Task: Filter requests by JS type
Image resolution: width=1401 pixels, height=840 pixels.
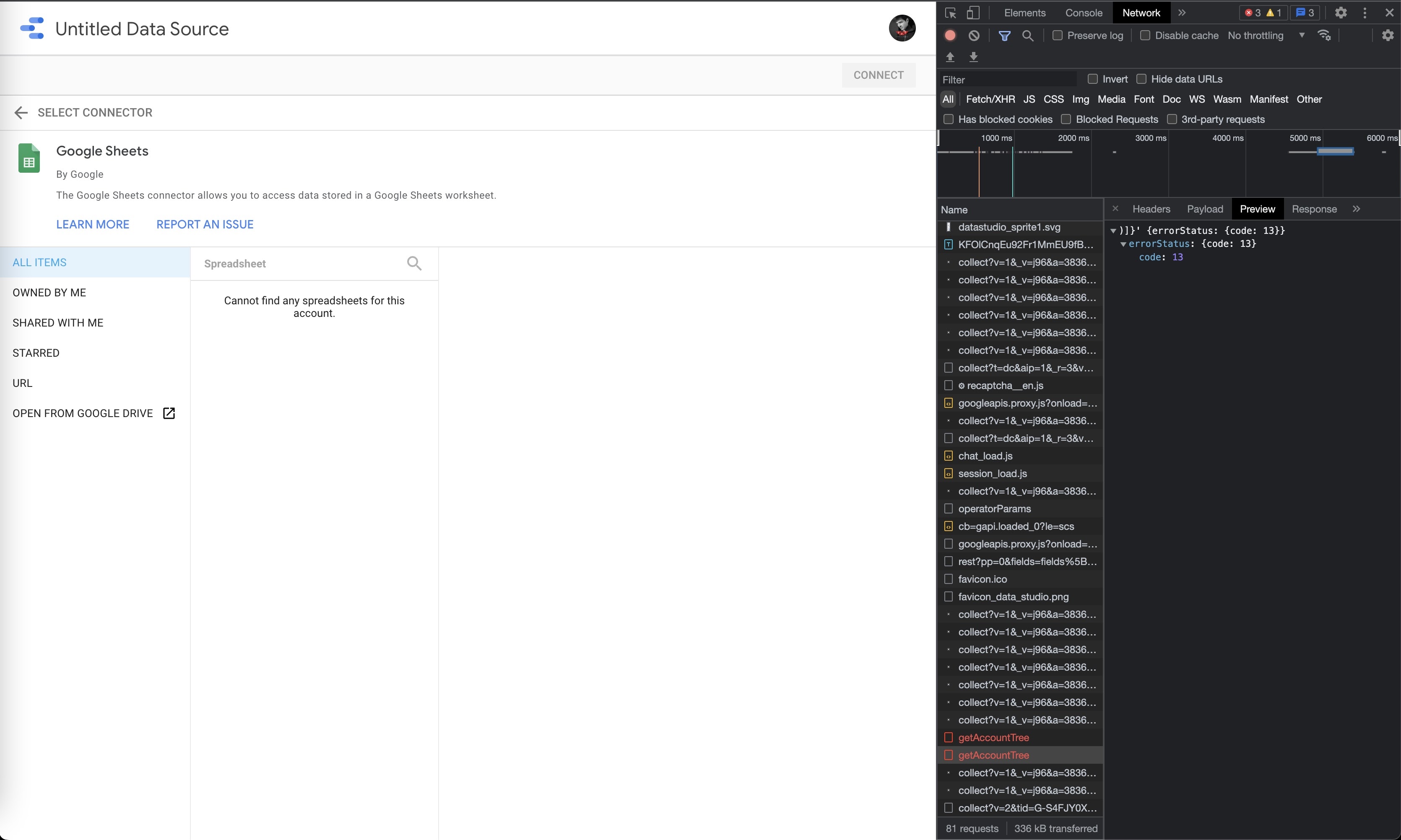Action: (1029, 99)
